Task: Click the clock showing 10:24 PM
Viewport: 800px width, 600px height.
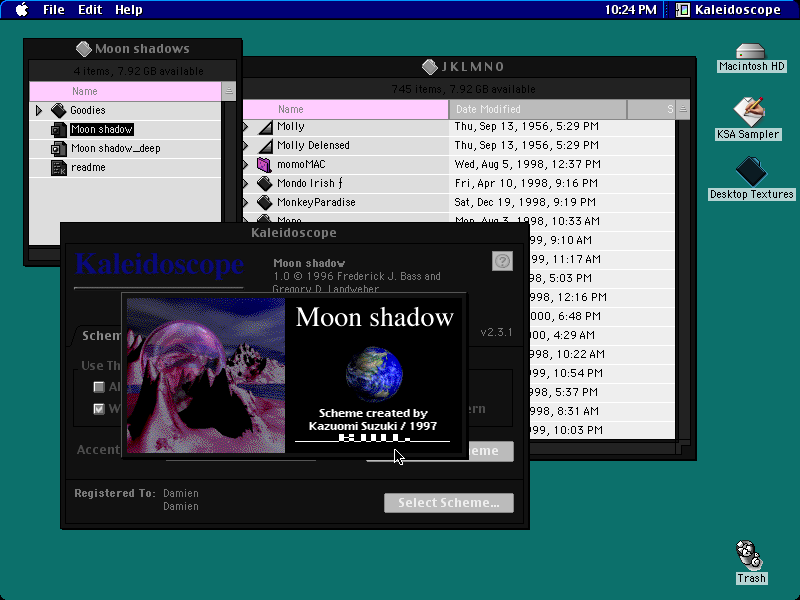Action: click(x=631, y=10)
